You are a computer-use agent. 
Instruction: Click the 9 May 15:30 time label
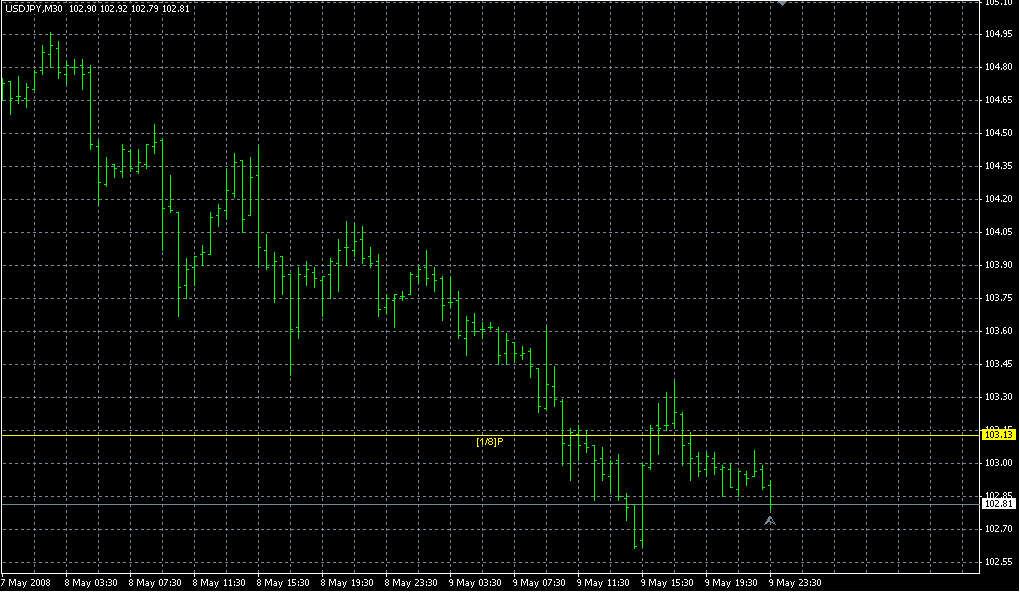(x=667, y=583)
